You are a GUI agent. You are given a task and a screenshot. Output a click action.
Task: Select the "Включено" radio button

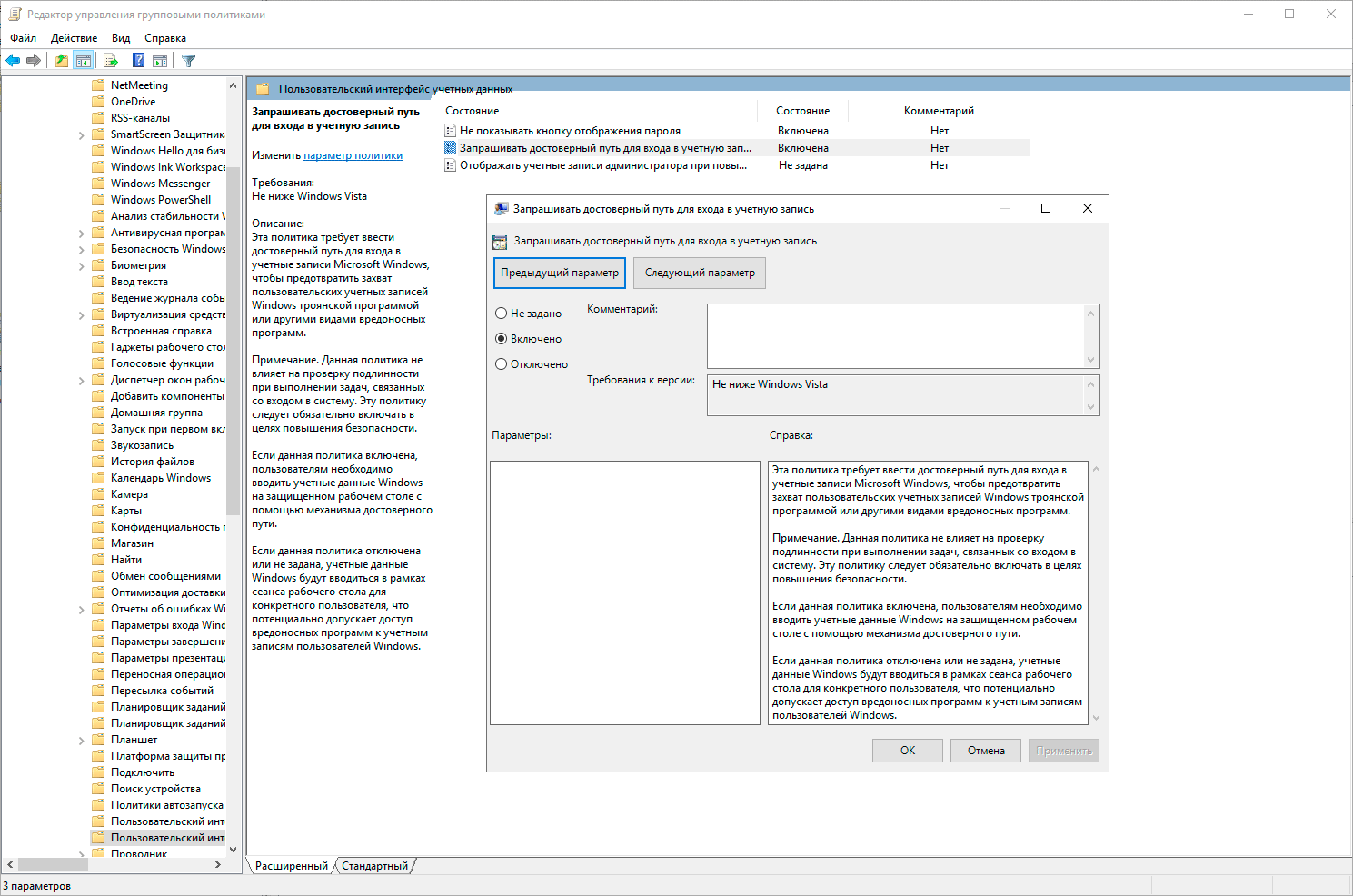click(x=502, y=339)
